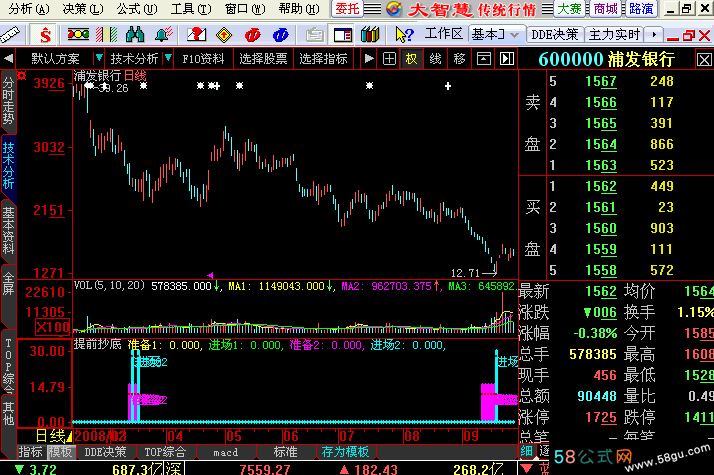Screen dimensions: 714x475
Task: Expand the 默认方案 scheme dropdown arrow
Action: (x=98, y=58)
